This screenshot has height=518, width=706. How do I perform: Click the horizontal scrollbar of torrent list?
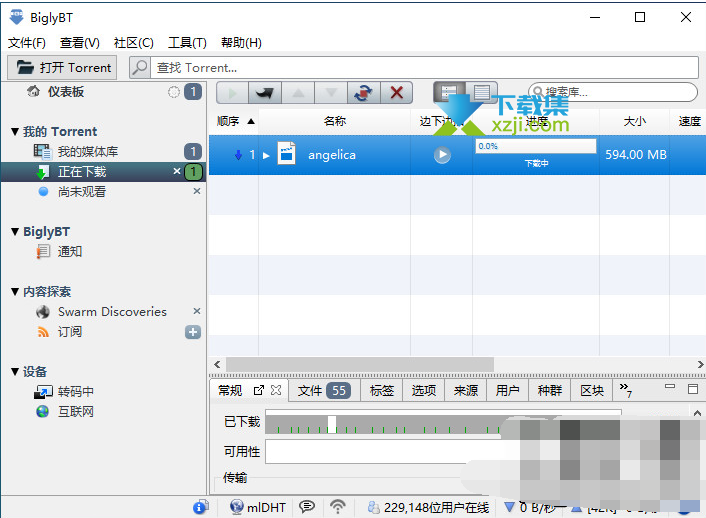(360, 364)
